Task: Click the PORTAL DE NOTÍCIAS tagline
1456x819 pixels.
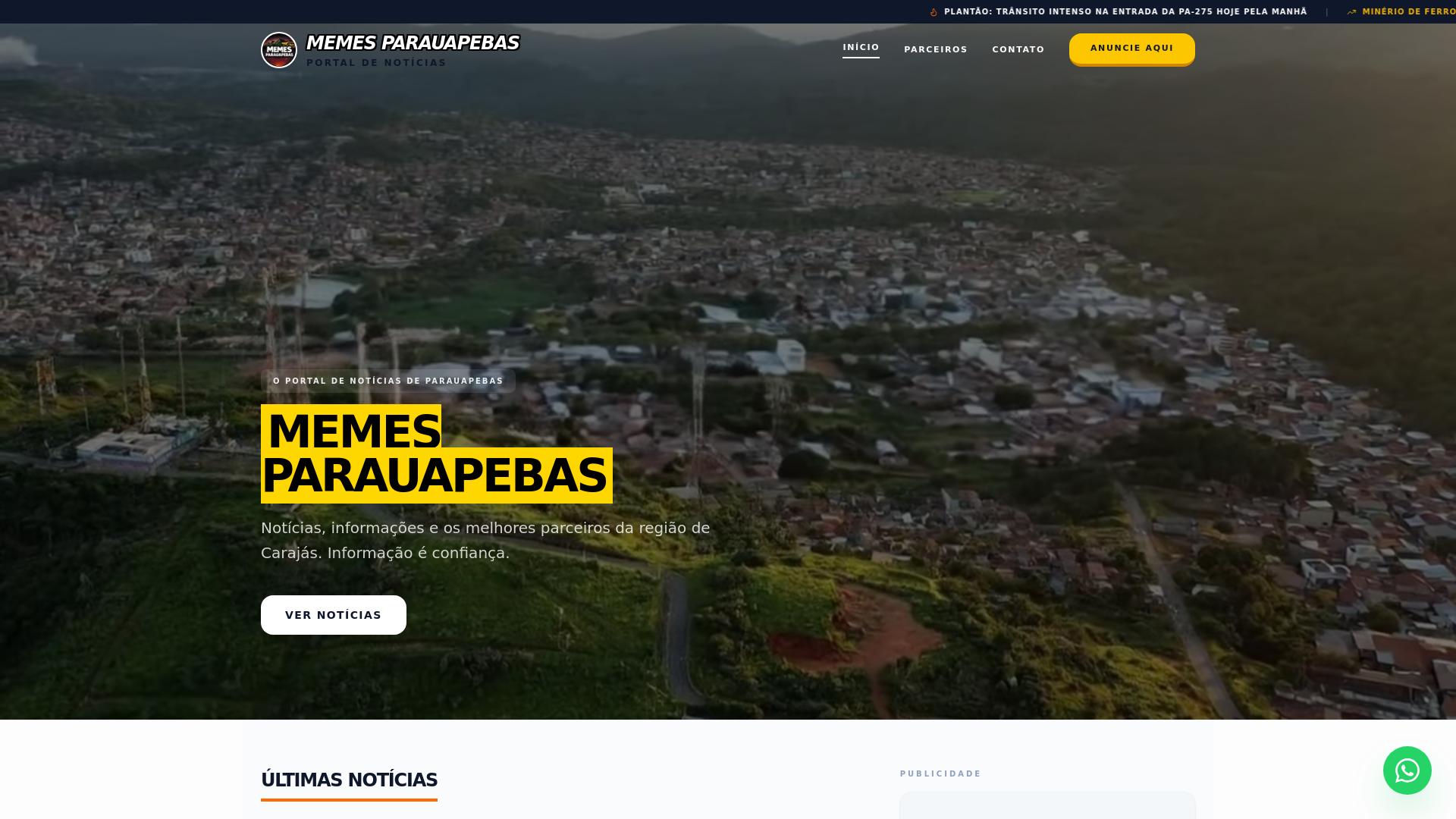Action: (x=376, y=63)
